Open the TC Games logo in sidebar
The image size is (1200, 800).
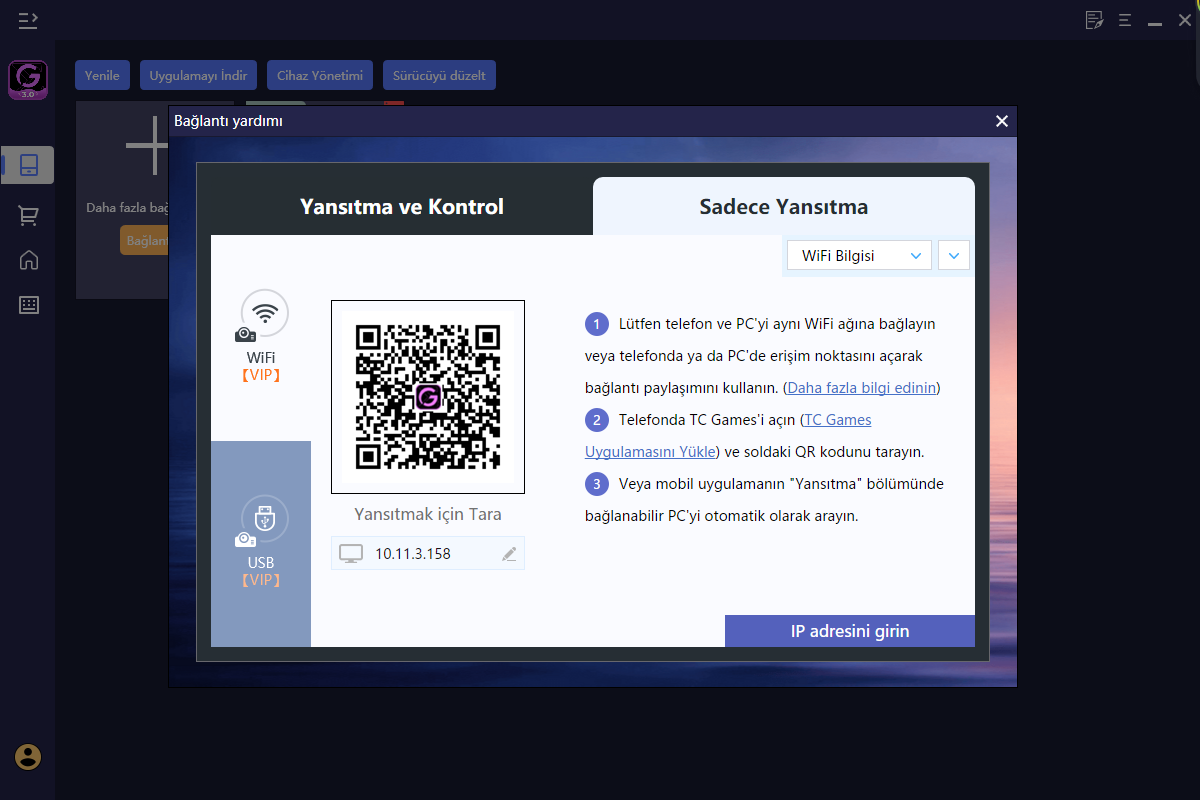click(x=28, y=81)
